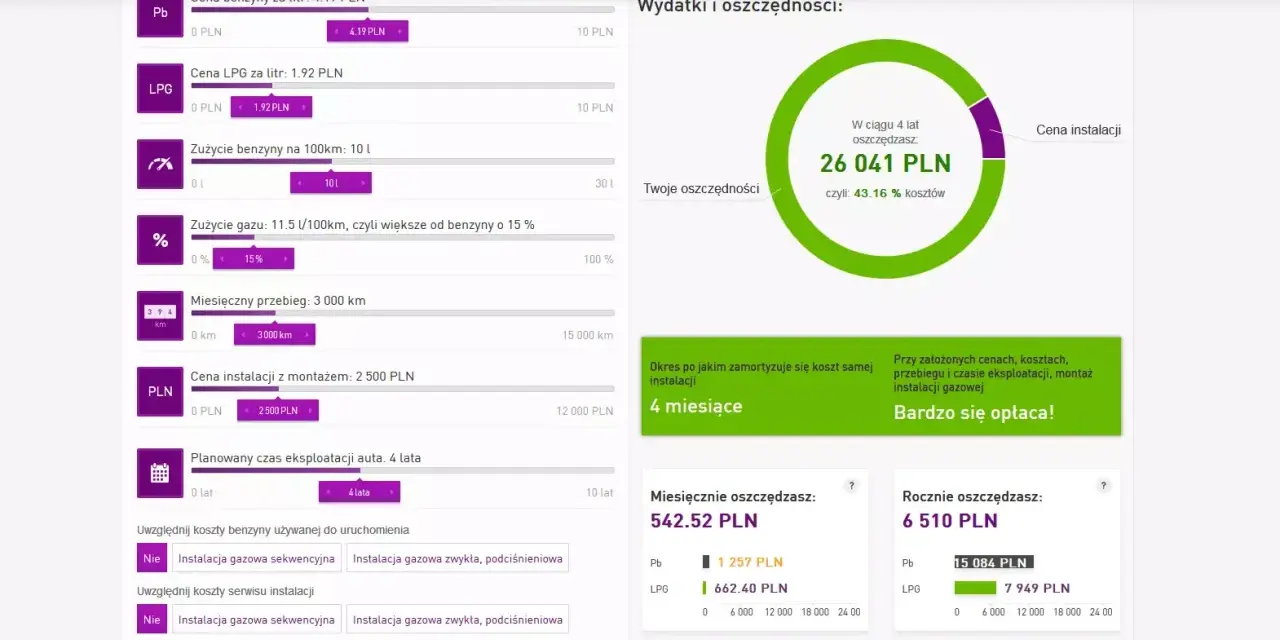Increase installation price 2500 PLN value
1280x640 pixels.
[310, 411]
